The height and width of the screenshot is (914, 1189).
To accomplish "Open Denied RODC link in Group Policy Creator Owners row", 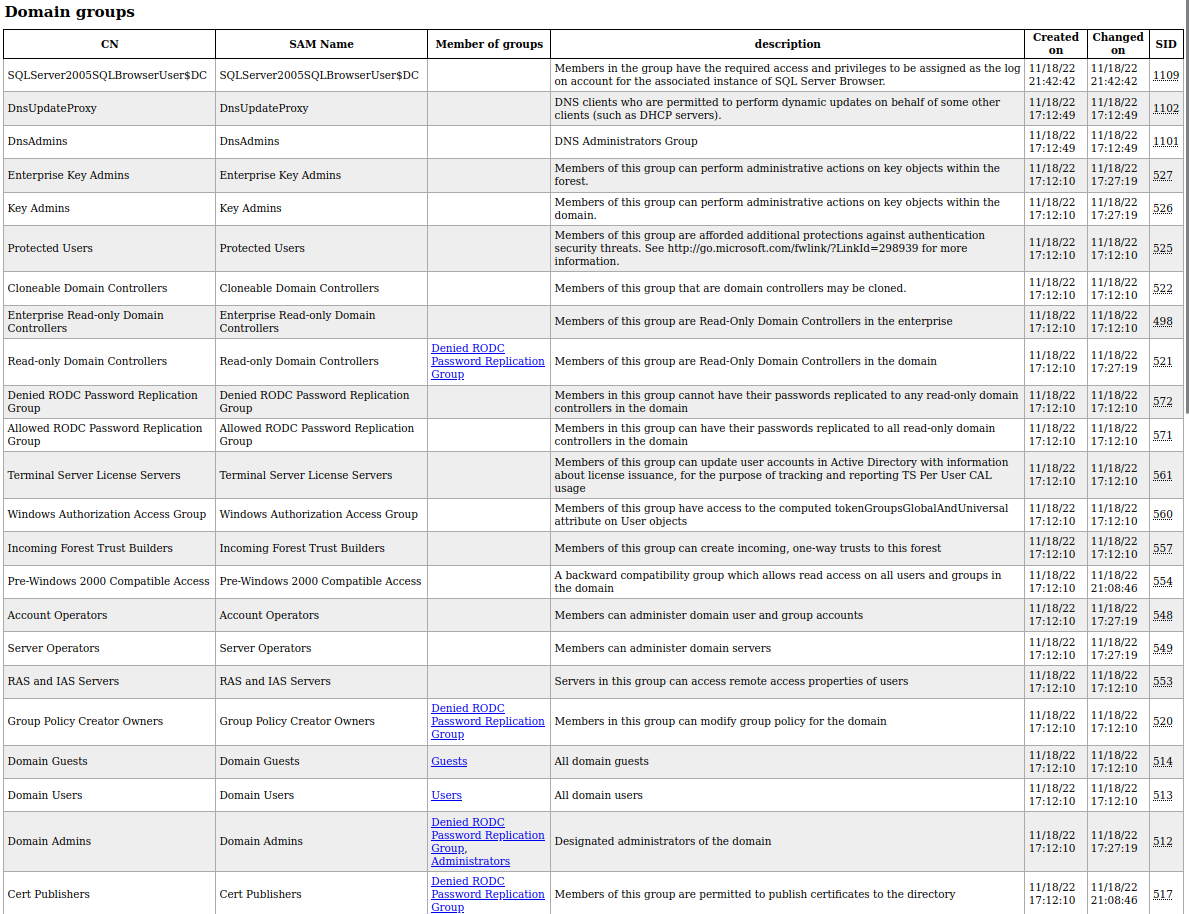I will coord(488,721).
